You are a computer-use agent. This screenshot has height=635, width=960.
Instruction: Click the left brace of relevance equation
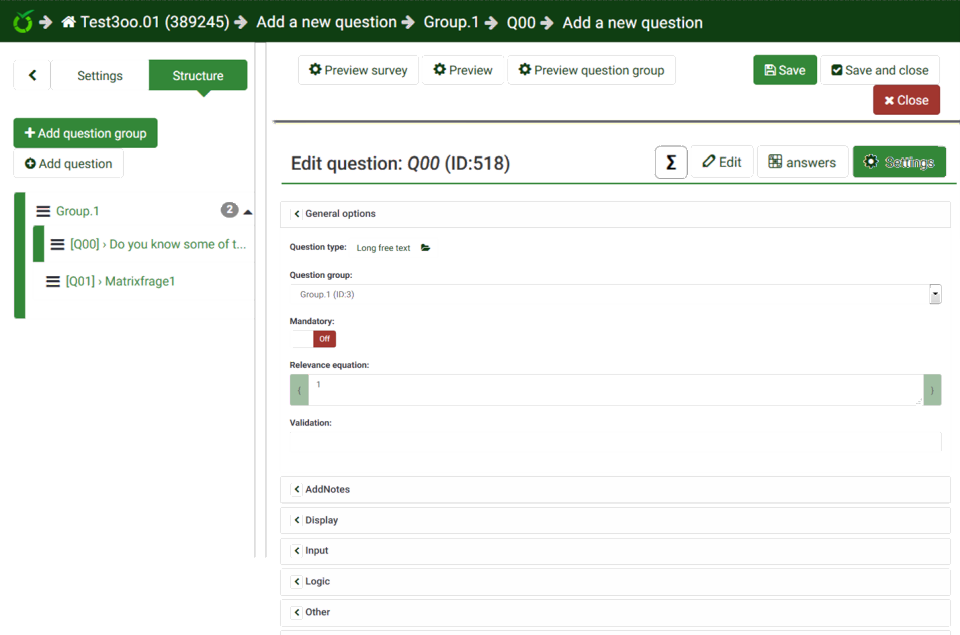[x=299, y=390]
